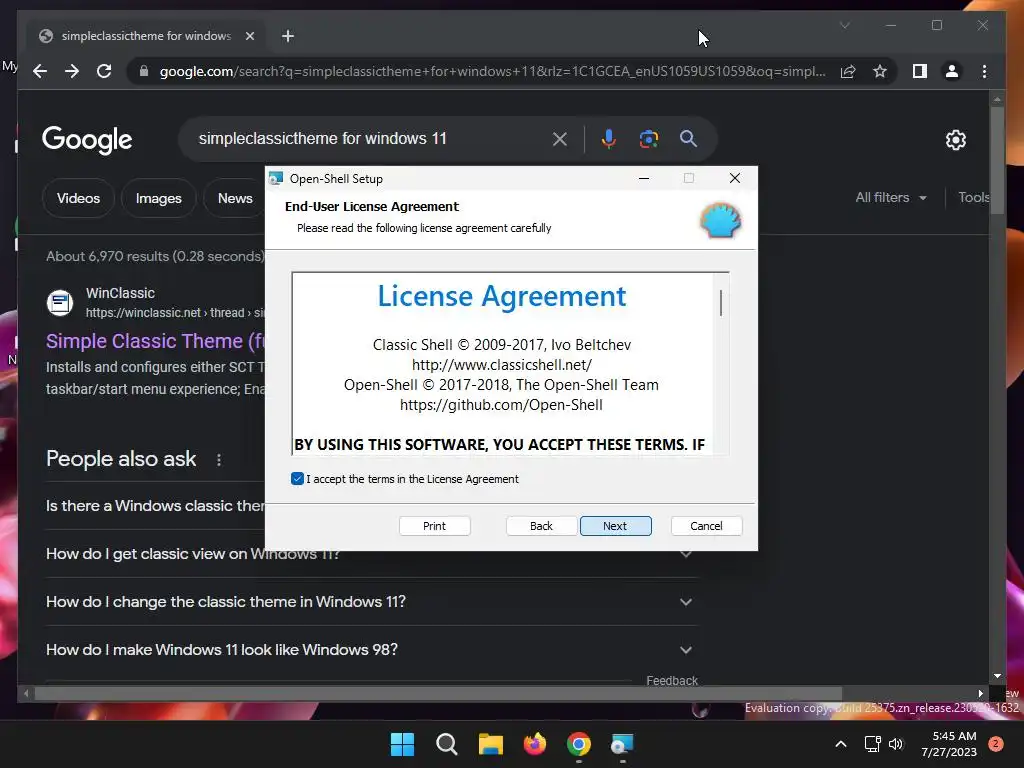1024x768 pixels.
Task: Share this page icon in Chrome
Action: (x=848, y=71)
